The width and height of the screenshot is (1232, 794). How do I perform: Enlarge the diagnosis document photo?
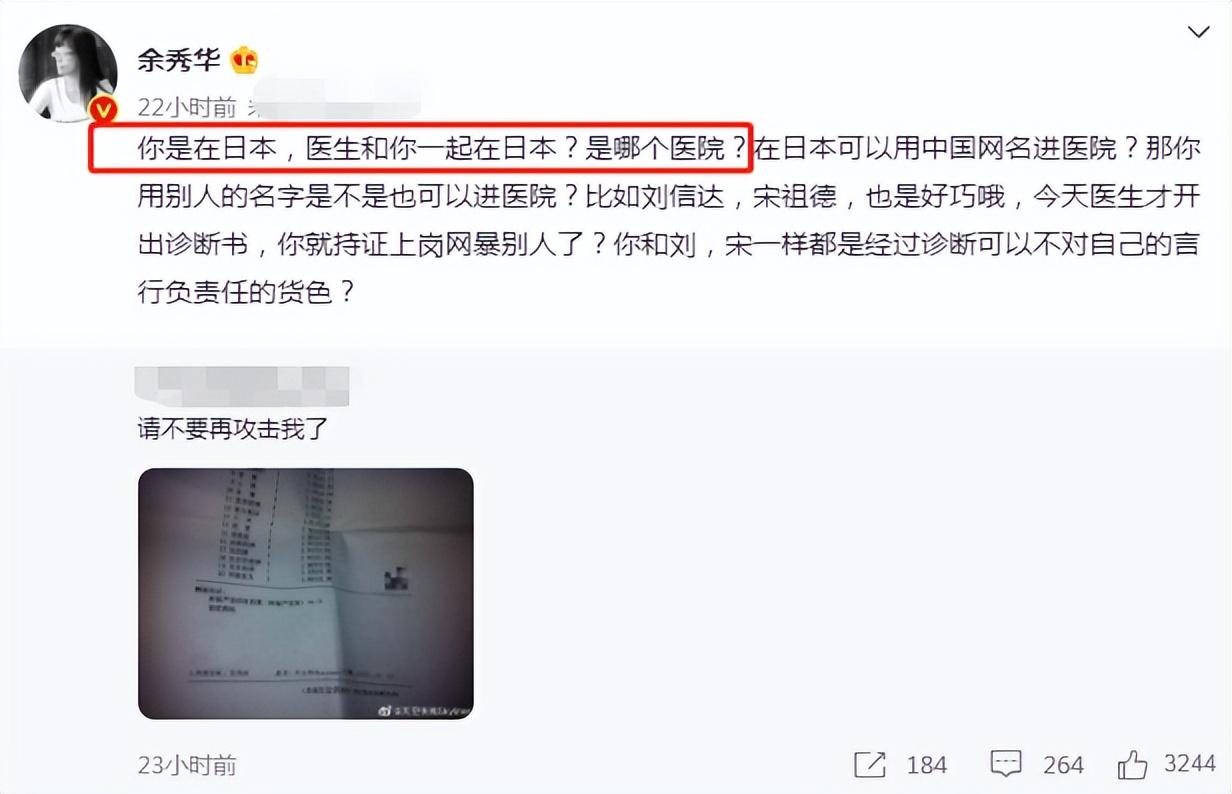point(305,594)
